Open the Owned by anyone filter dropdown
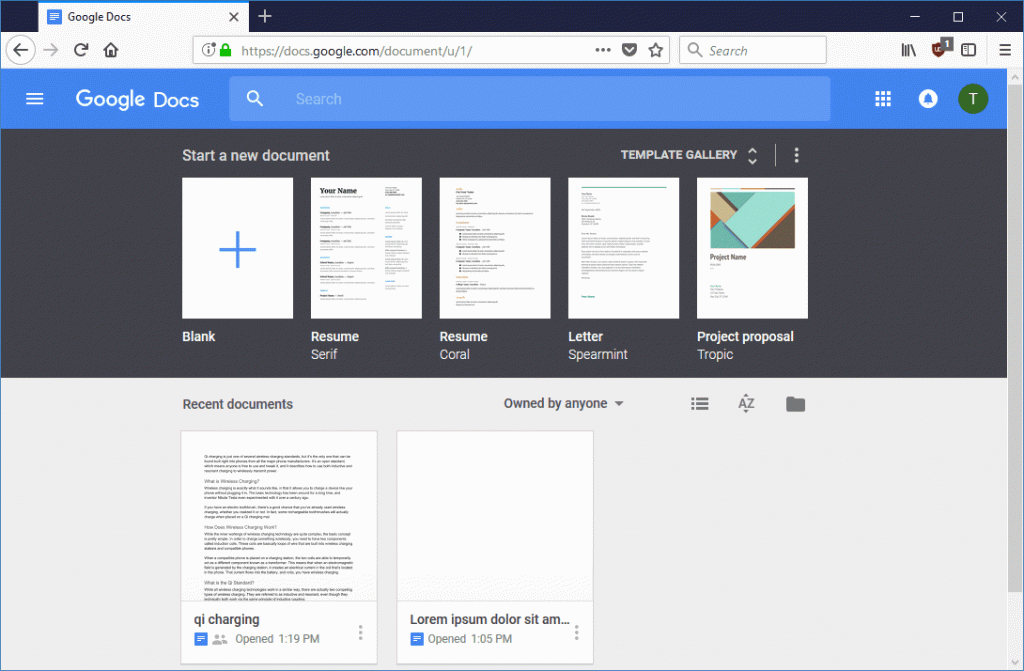Image resolution: width=1024 pixels, height=671 pixels. [563, 404]
